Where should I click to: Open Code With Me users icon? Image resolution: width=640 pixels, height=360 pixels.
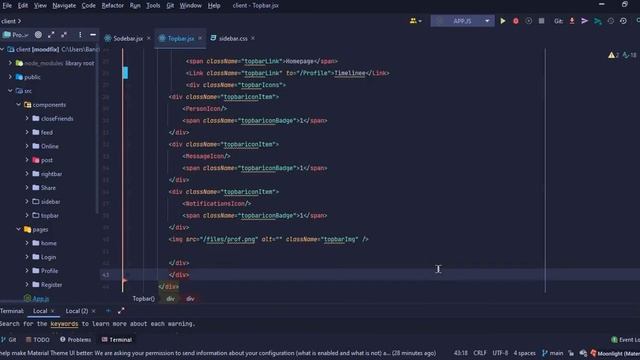coord(415,21)
